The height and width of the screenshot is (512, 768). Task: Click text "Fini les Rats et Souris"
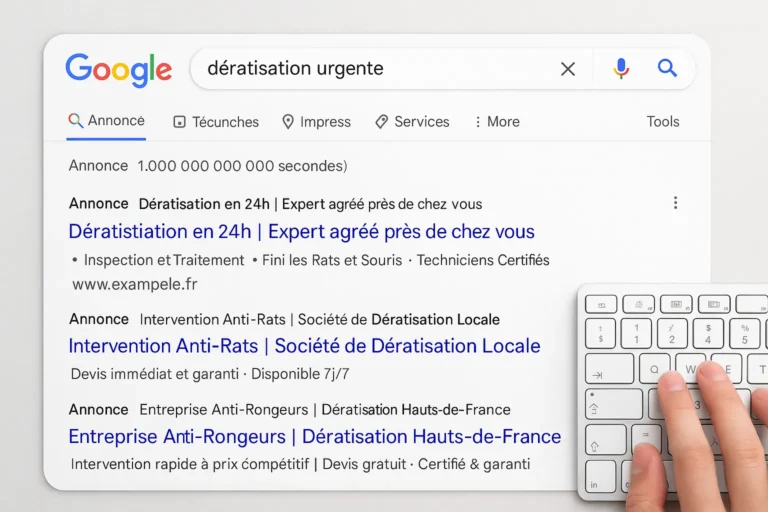click(x=332, y=260)
